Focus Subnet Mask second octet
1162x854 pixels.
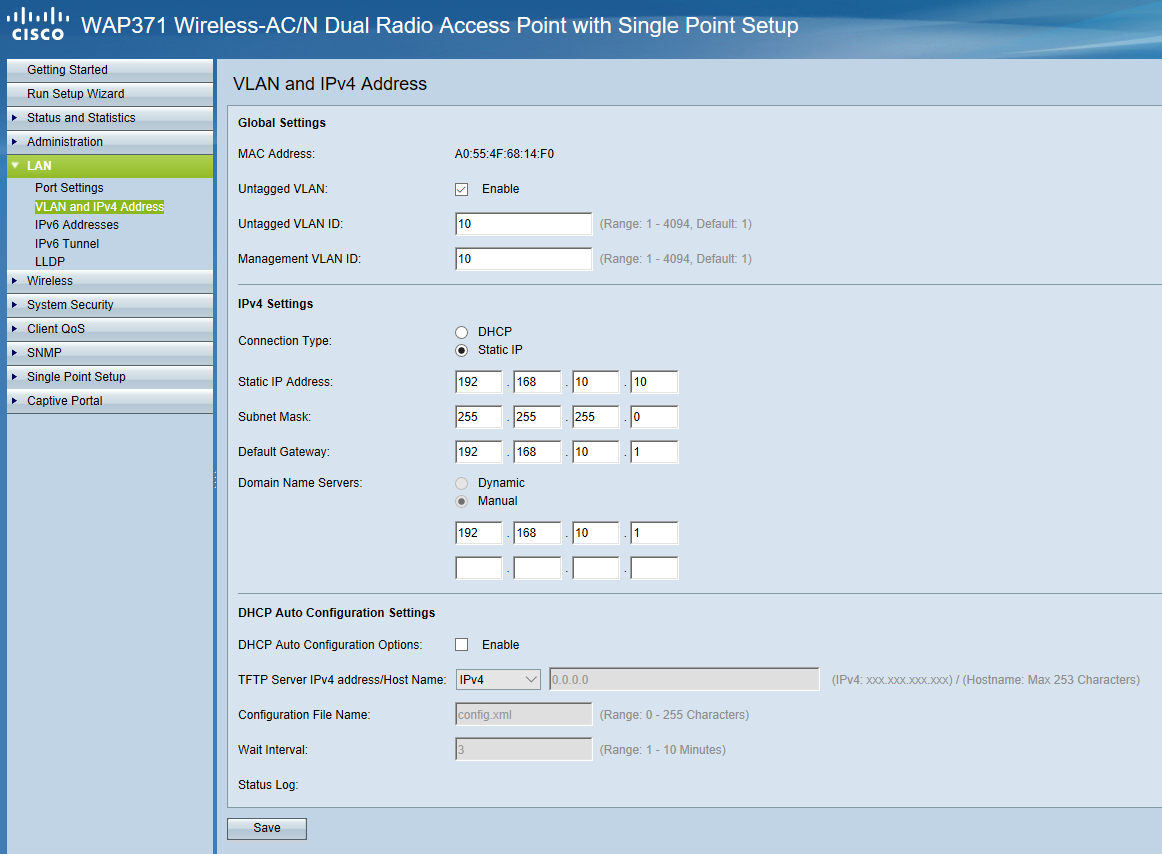(537, 417)
